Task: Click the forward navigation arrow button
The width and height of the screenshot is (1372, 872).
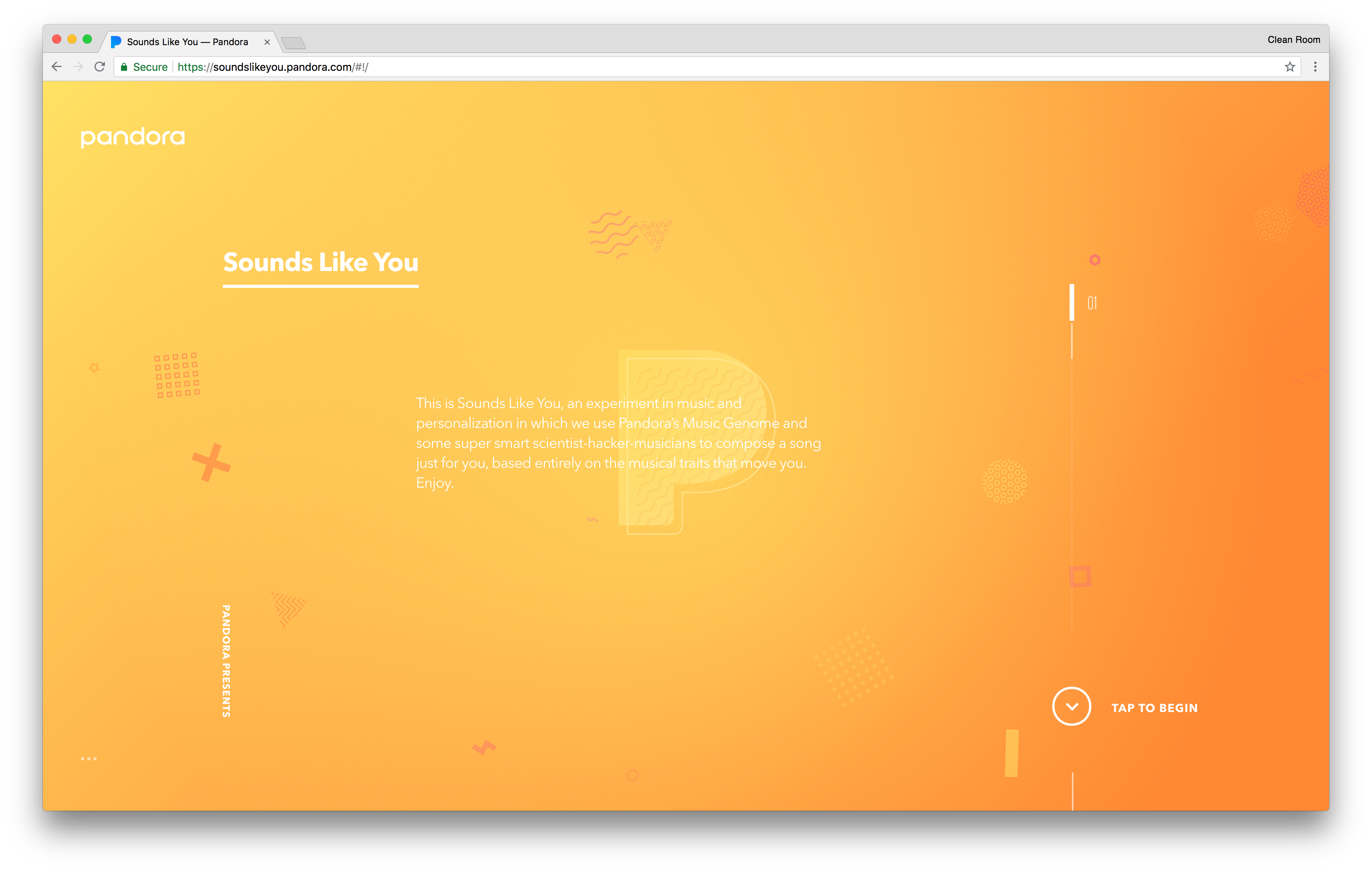Action: [78, 66]
